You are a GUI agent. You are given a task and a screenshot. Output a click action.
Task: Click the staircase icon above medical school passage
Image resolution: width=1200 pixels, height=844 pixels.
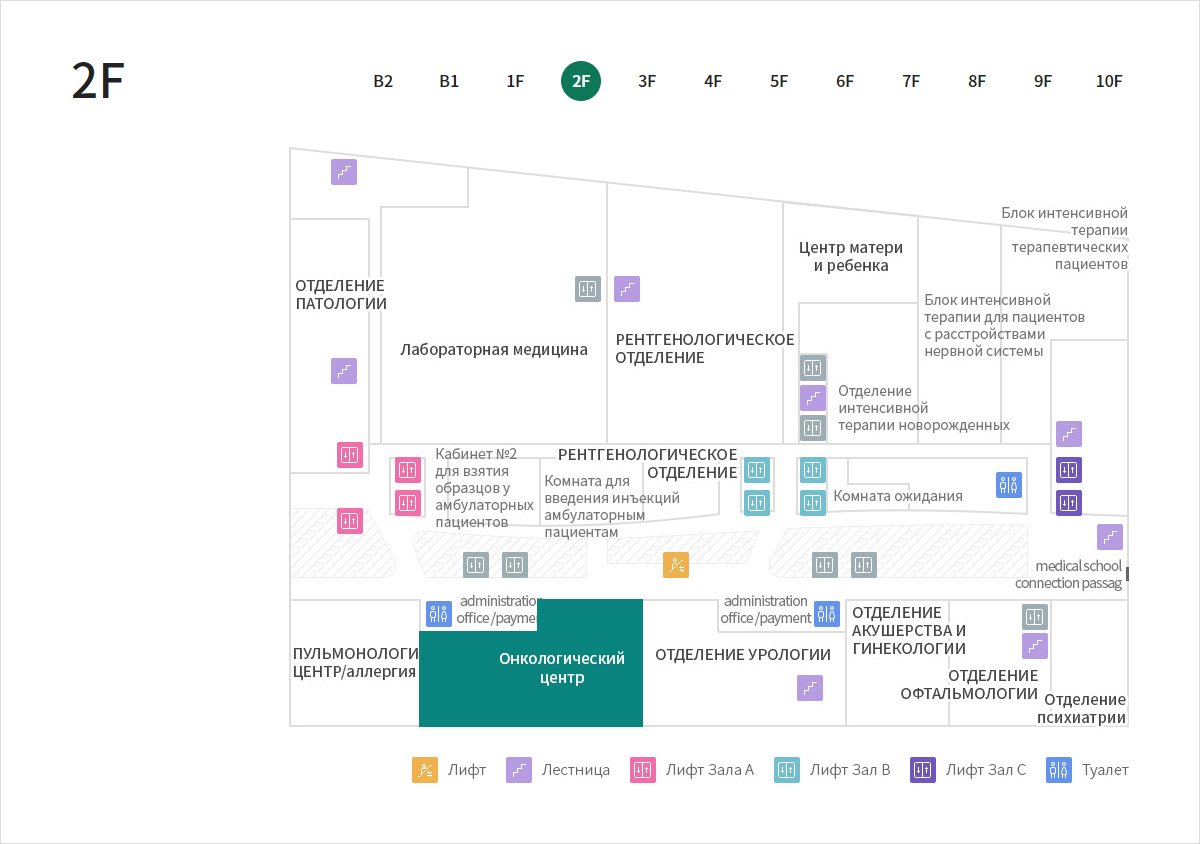pyautogui.click(x=1110, y=537)
